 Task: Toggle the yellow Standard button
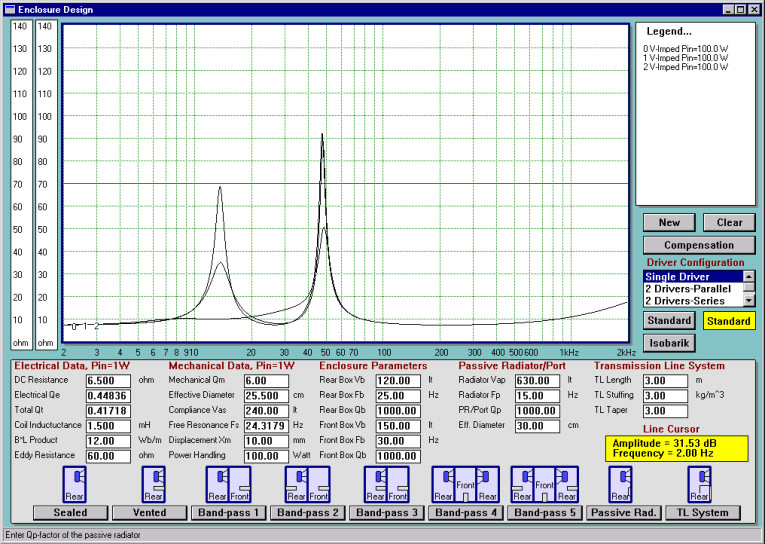[x=727, y=321]
